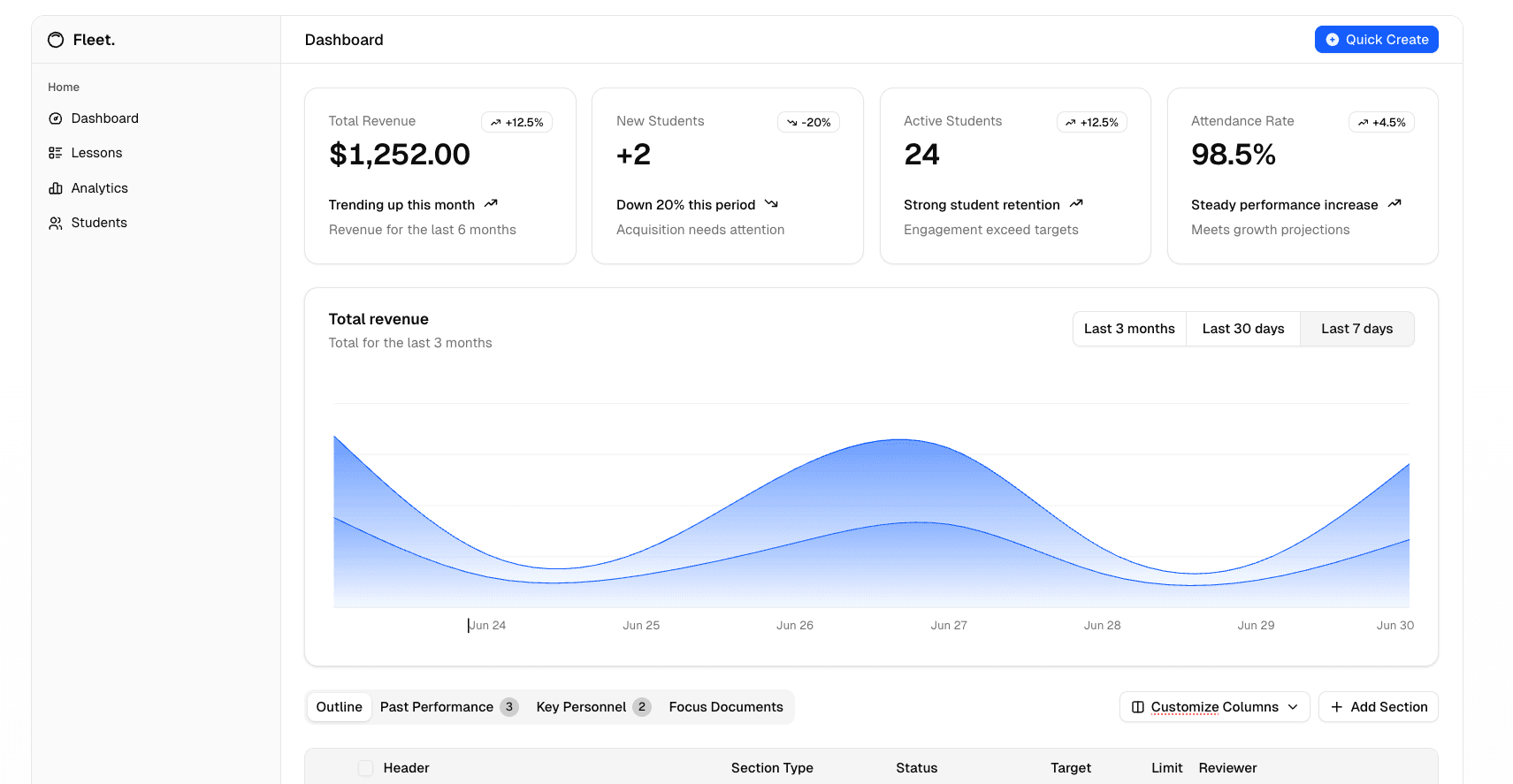Switch chart to Last 30 days
Viewport: 1513px width, 784px height.
point(1242,329)
